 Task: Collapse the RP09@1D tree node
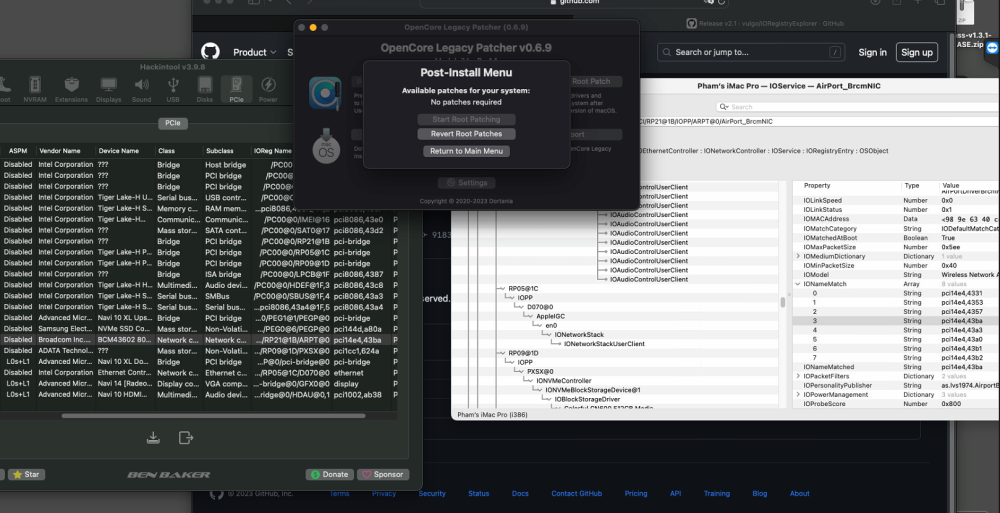coord(502,353)
